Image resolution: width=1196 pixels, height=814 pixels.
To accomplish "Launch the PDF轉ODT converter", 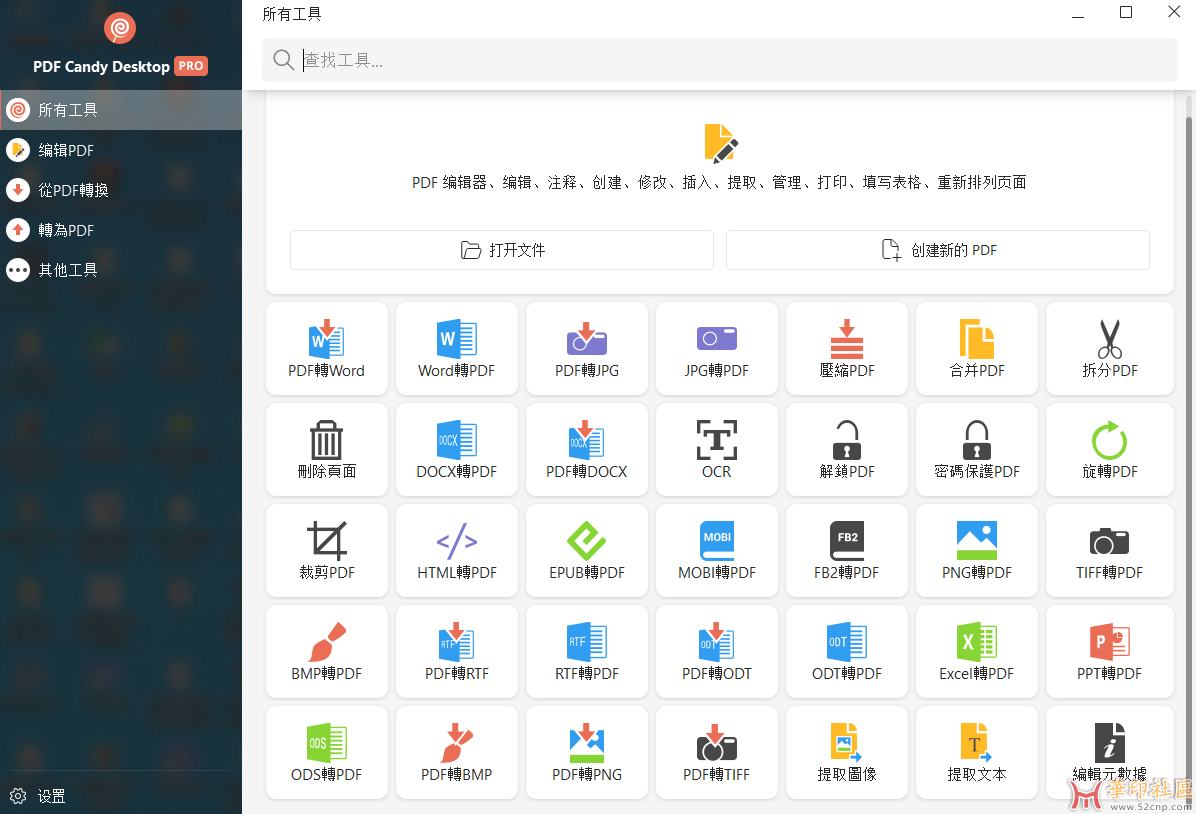I will click(x=716, y=652).
